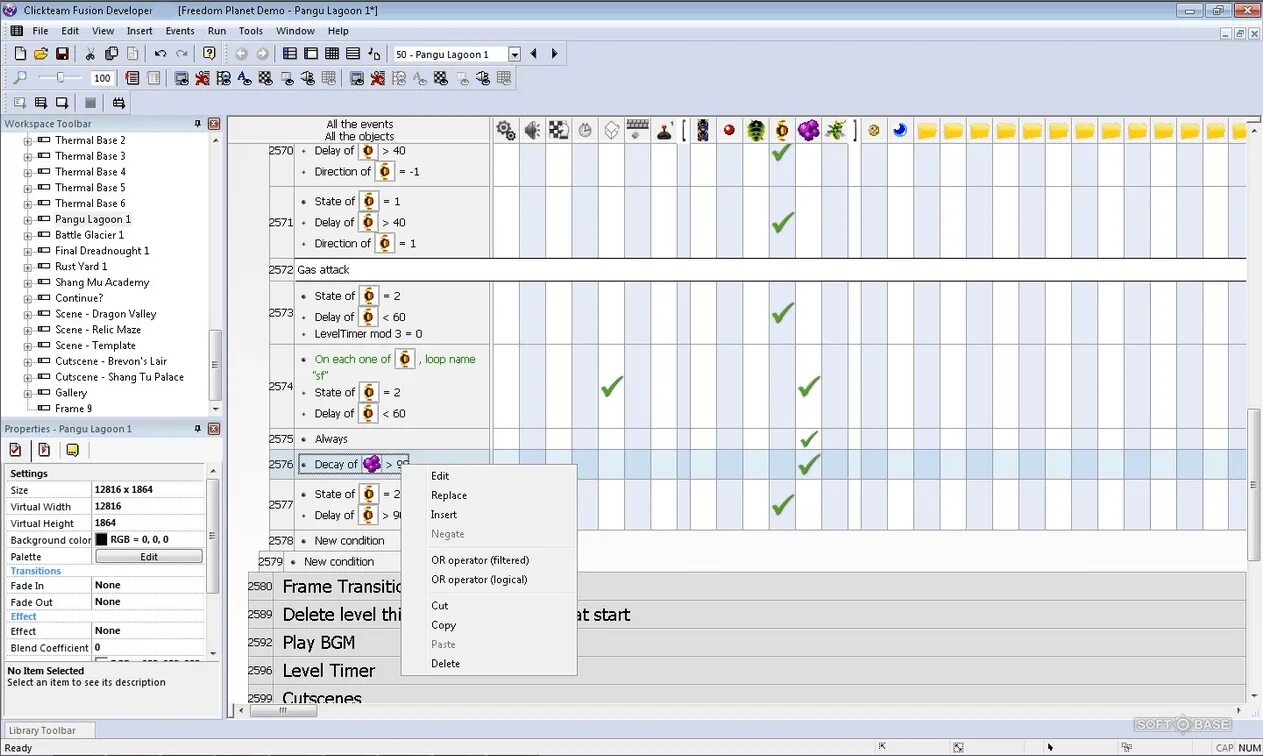Open the Event editor grid icon
1263x756 pixels.
(332, 54)
